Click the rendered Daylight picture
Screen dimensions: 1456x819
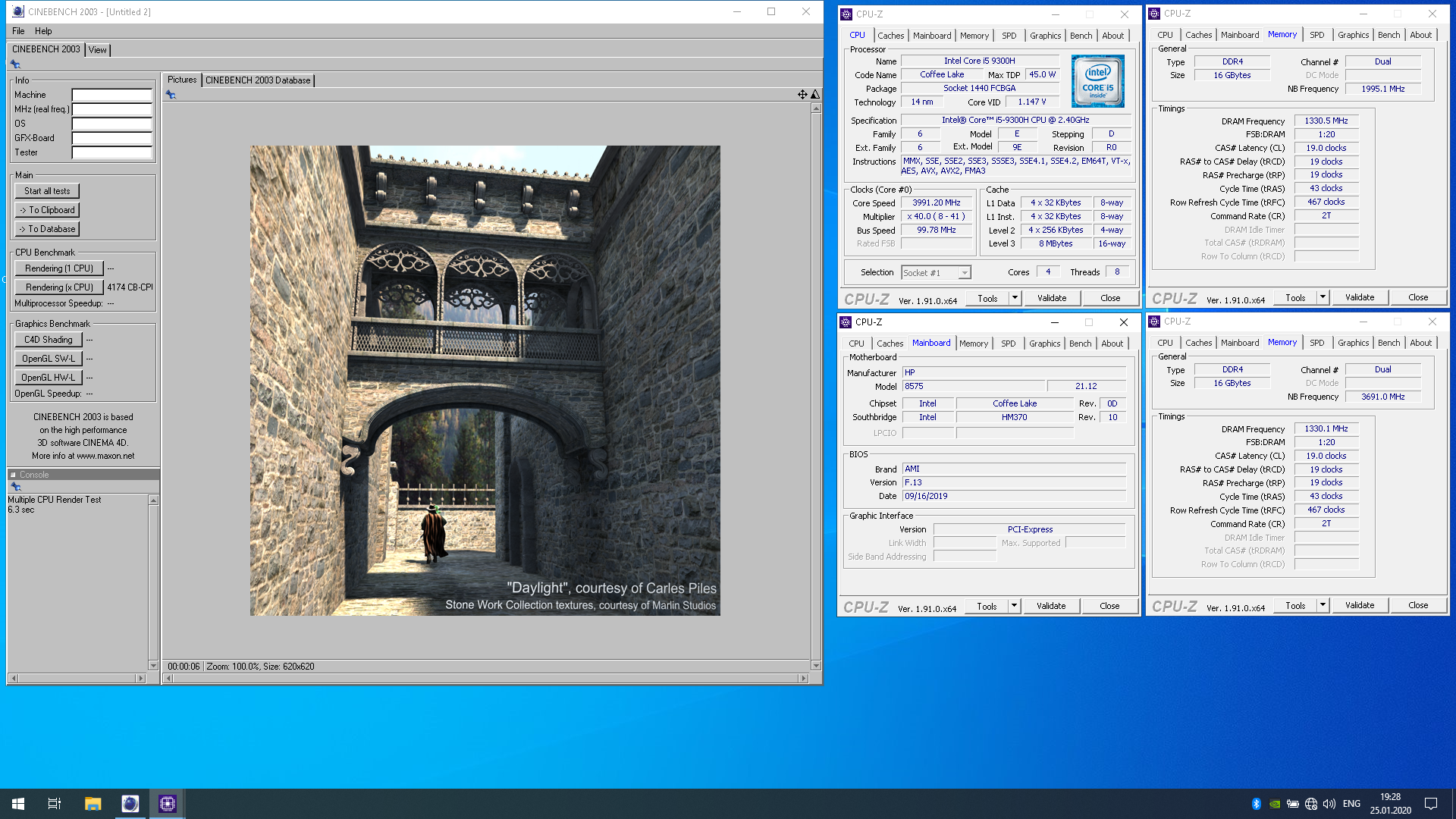[x=485, y=381]
